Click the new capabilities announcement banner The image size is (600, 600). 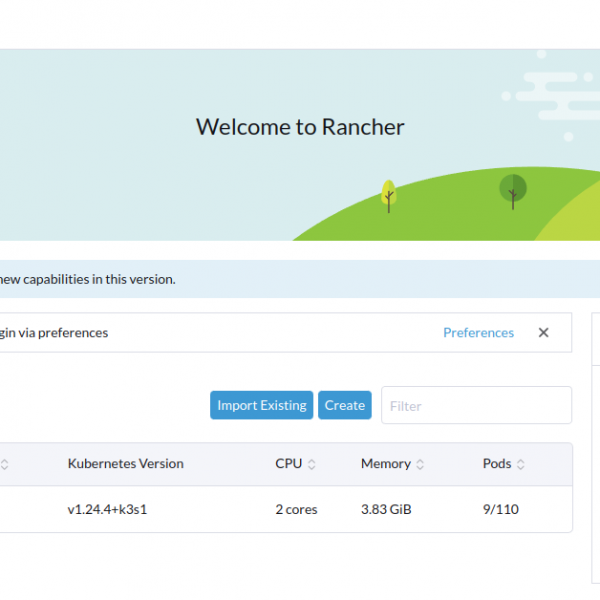click(x=88, y=279)
